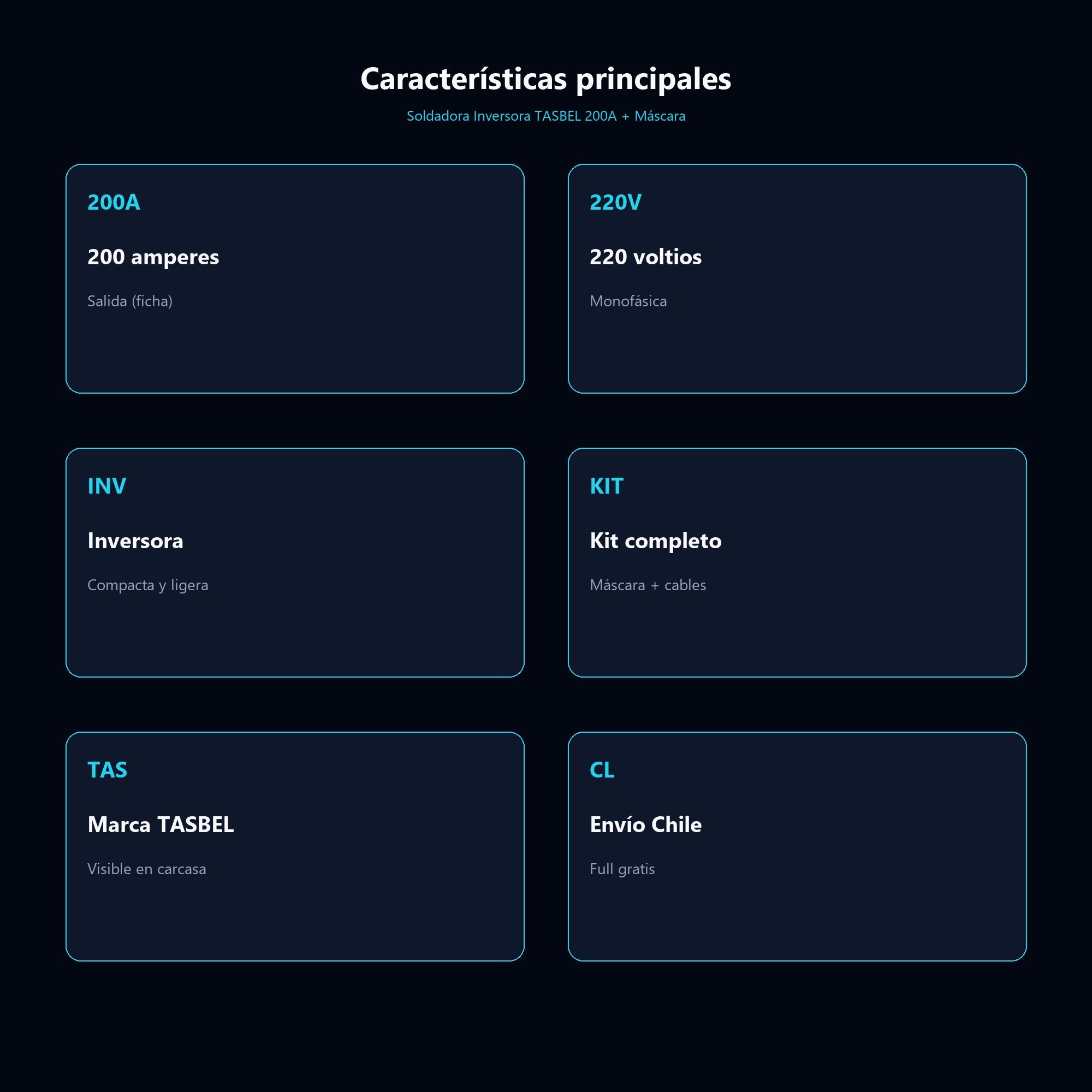Select the "220 voltios" heading
1092x1092 pixels.
(645, 257)
